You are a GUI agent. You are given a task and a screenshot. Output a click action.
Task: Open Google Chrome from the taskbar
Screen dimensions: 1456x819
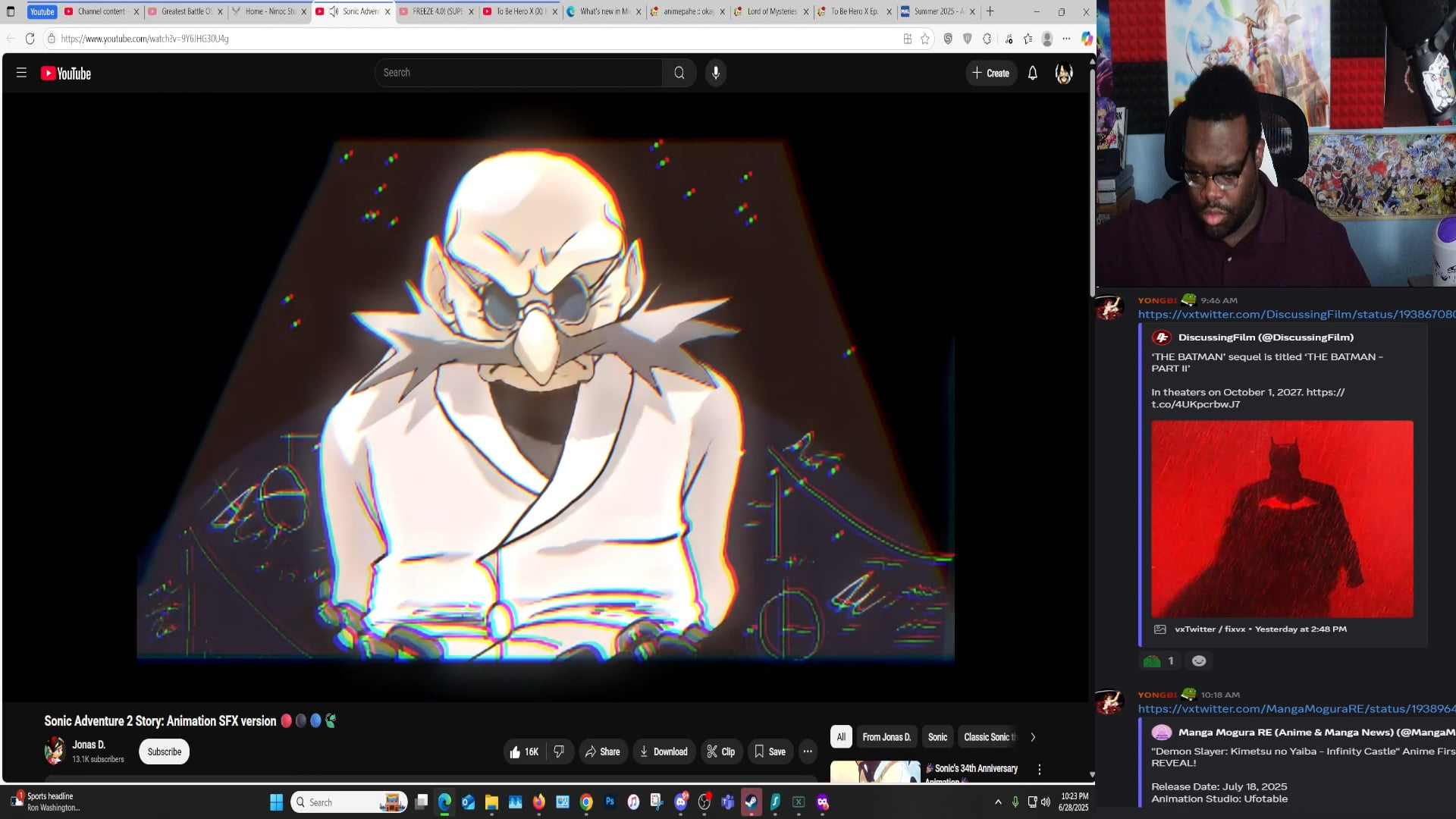(x=586, y=802)
